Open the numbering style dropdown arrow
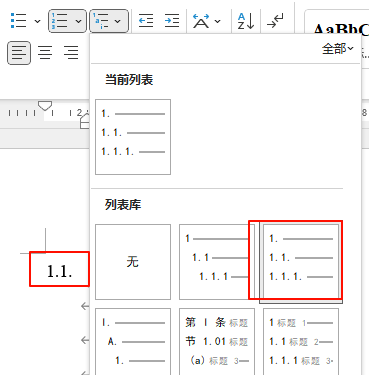Image resolution: width=369 pixels, height=375 pixels. [78, 21]
